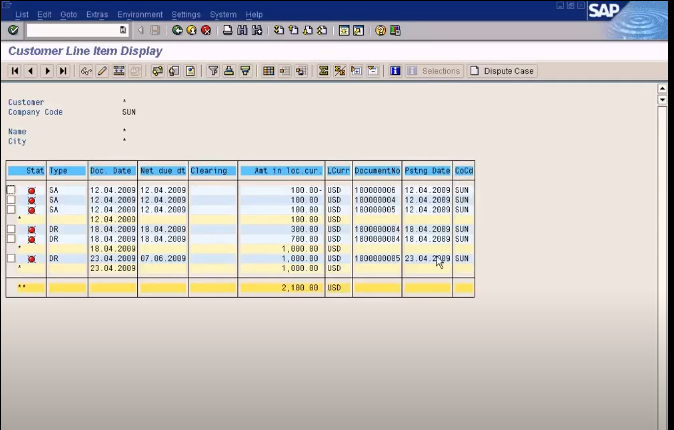Click the blue Information icon
The height and width of the screenshot is (430, 674).
click(x=395, y=71)
